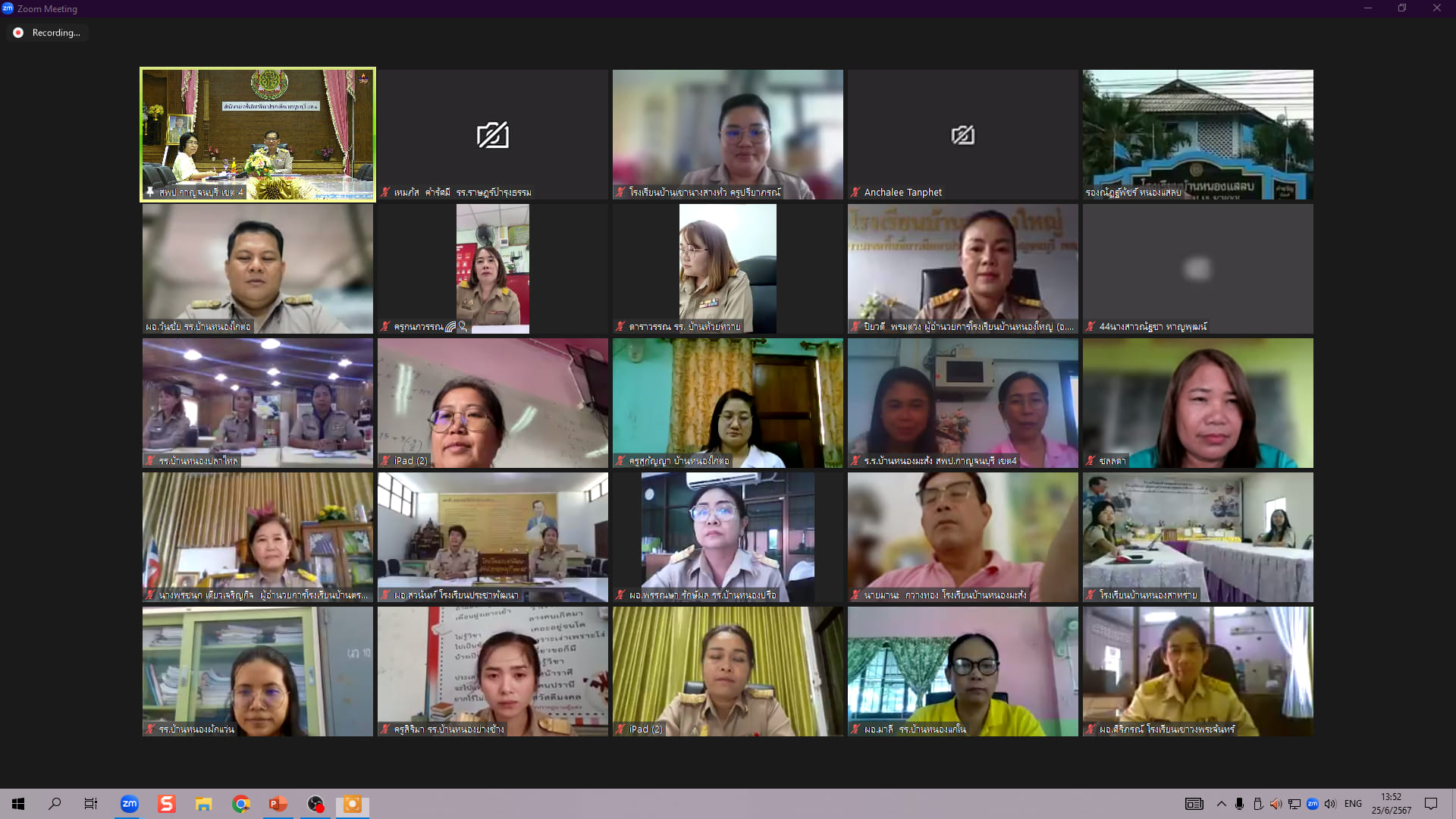Select ผอ.วันชัย รร.บ้านหนองไก่ต่อ video tile
1456x819 pixels.
(258, 268)
